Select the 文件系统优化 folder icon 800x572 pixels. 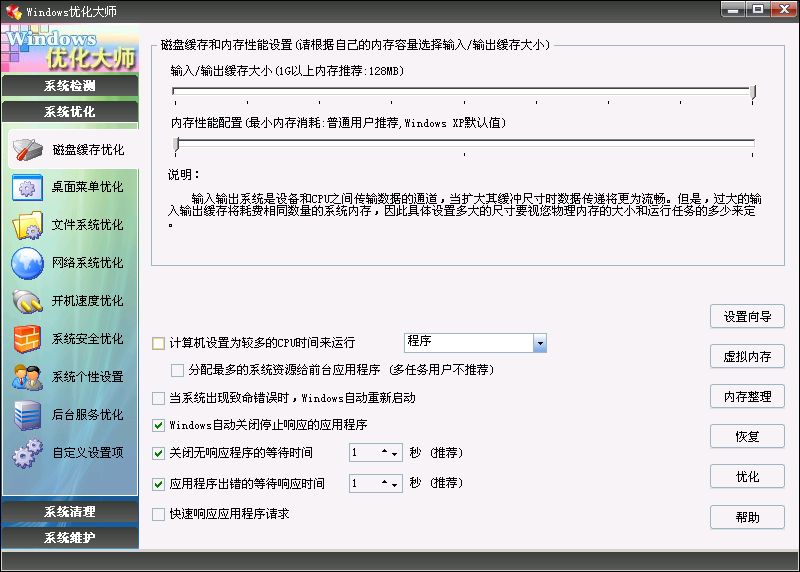(x=27, y=225)
